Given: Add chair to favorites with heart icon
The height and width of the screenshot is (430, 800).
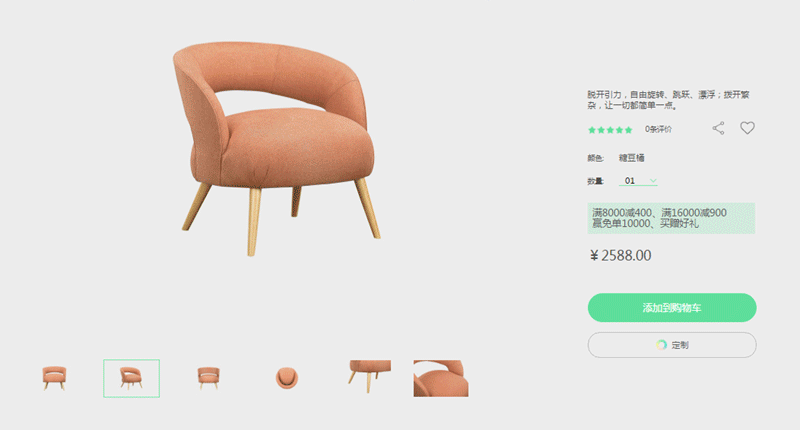Looking at the screenshot, I should click(x=747, y=128).
